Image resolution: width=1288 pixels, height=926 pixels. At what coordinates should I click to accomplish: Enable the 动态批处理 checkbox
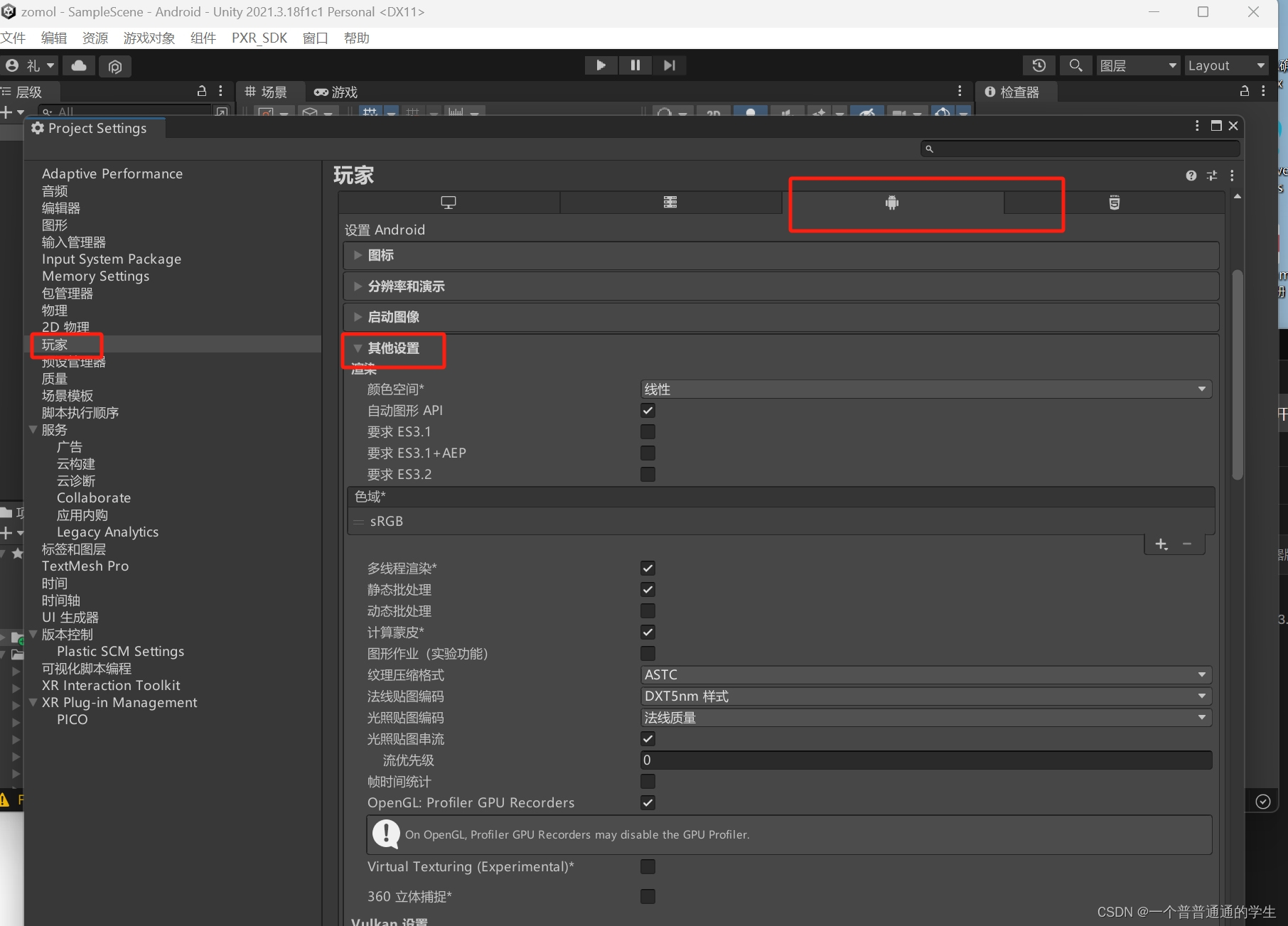click(x=648, y=611)
